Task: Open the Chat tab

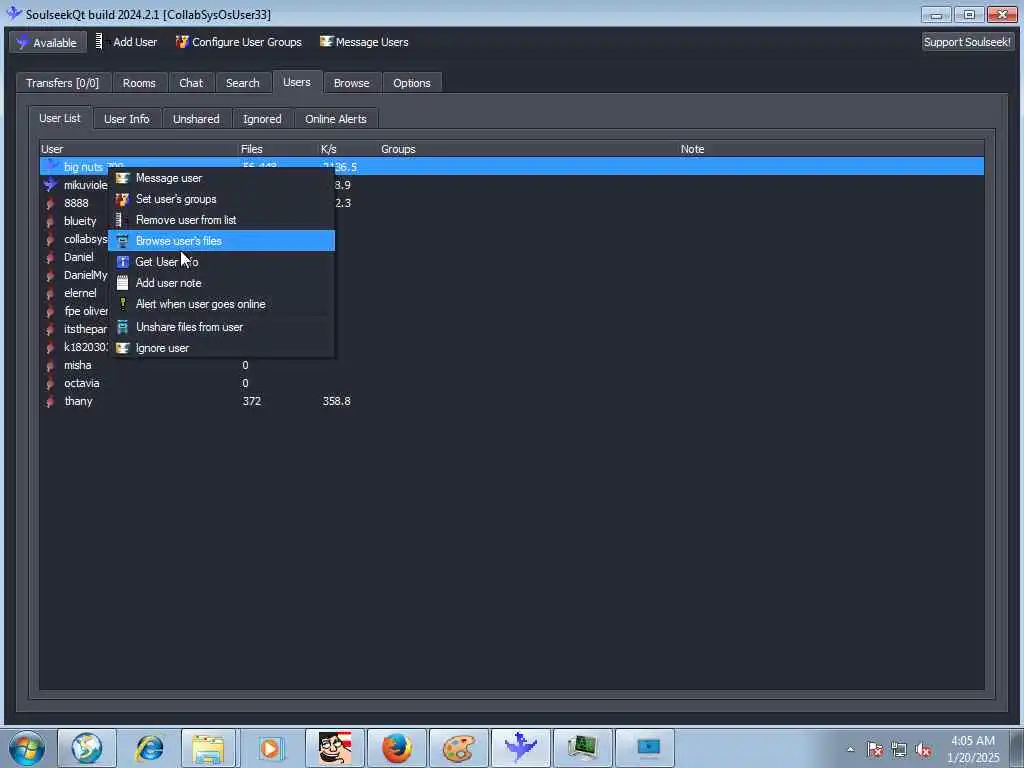Action: coord(191,83)
